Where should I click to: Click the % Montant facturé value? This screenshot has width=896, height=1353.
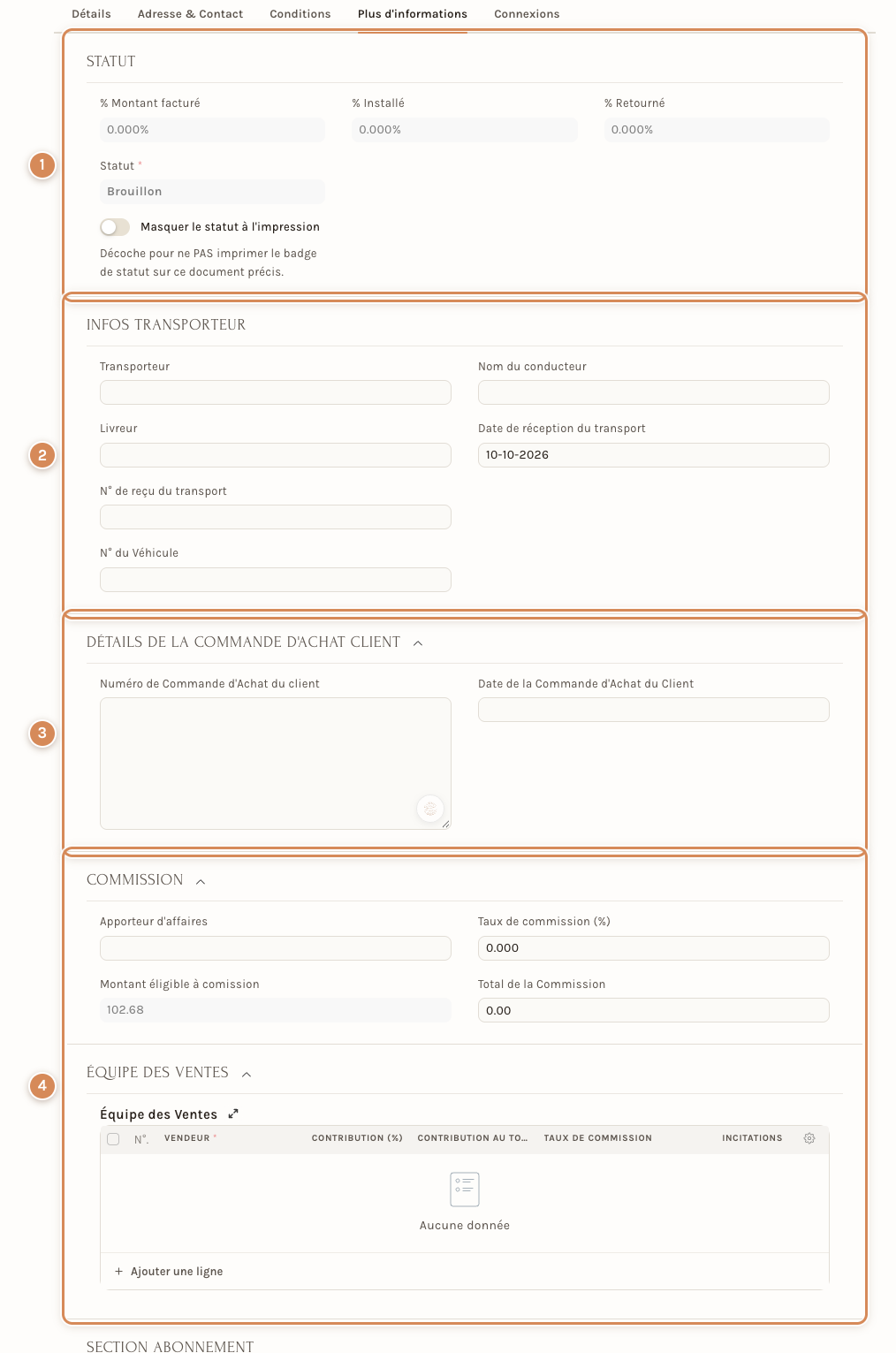(x=212, y=130)
